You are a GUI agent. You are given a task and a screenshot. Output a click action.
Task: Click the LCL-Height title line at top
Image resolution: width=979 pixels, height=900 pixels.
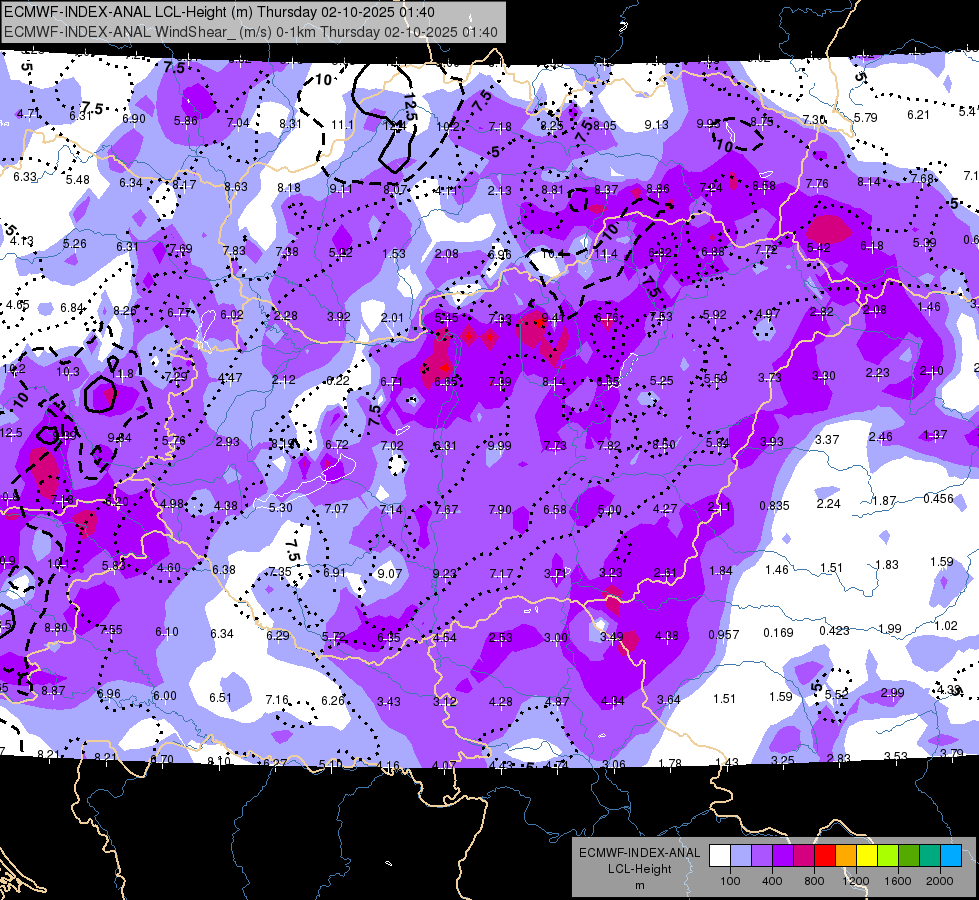pyautogui.click(x=219, y=12)
